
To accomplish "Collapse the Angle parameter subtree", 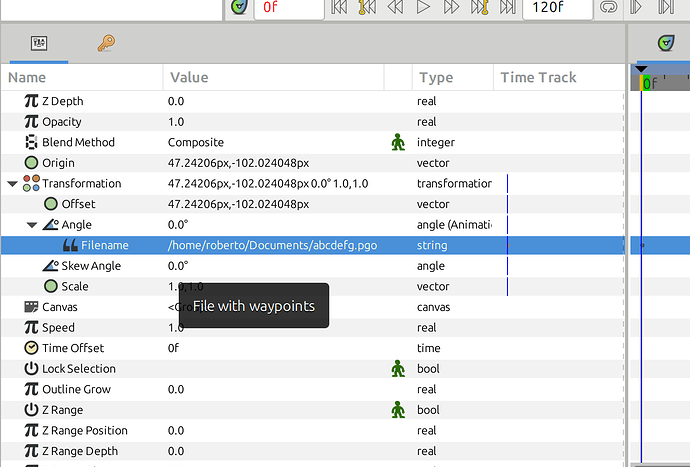I will (x=31, y=225).
